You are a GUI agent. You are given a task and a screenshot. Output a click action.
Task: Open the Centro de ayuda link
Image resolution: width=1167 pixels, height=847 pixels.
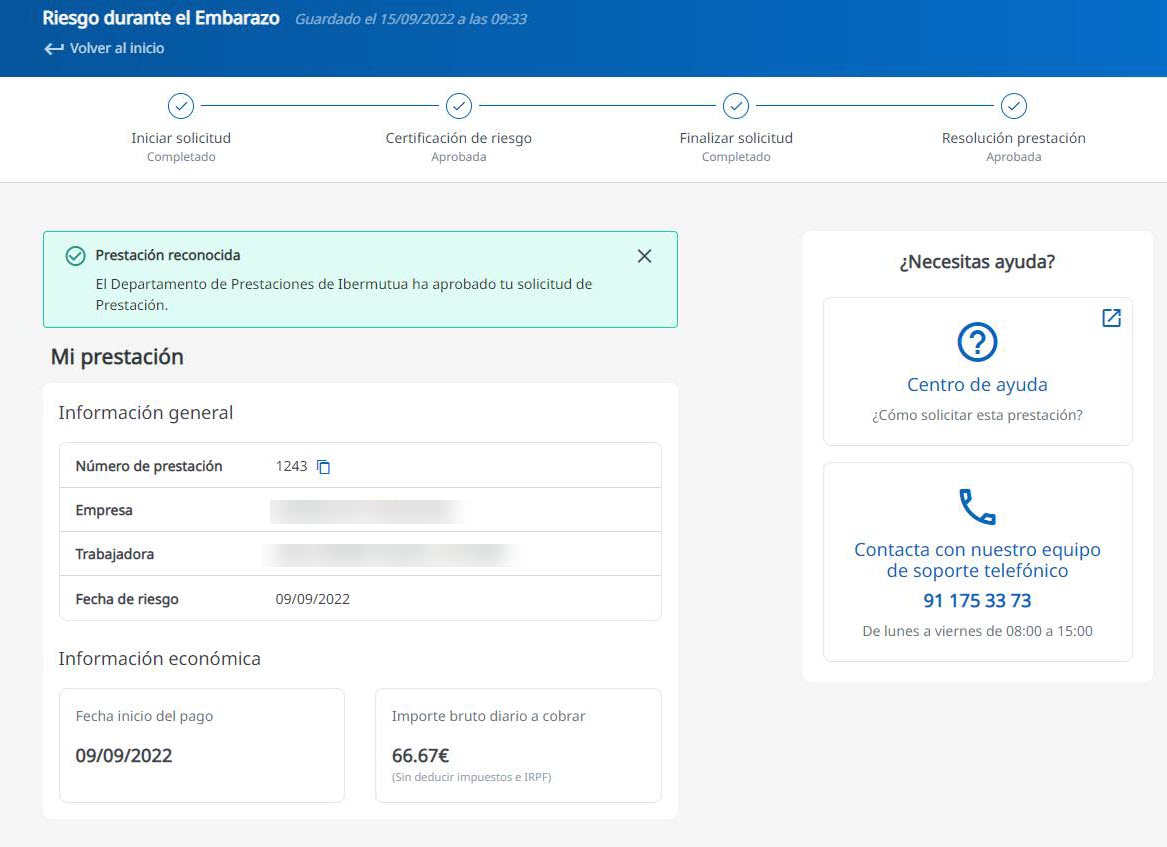coord(977,385)
